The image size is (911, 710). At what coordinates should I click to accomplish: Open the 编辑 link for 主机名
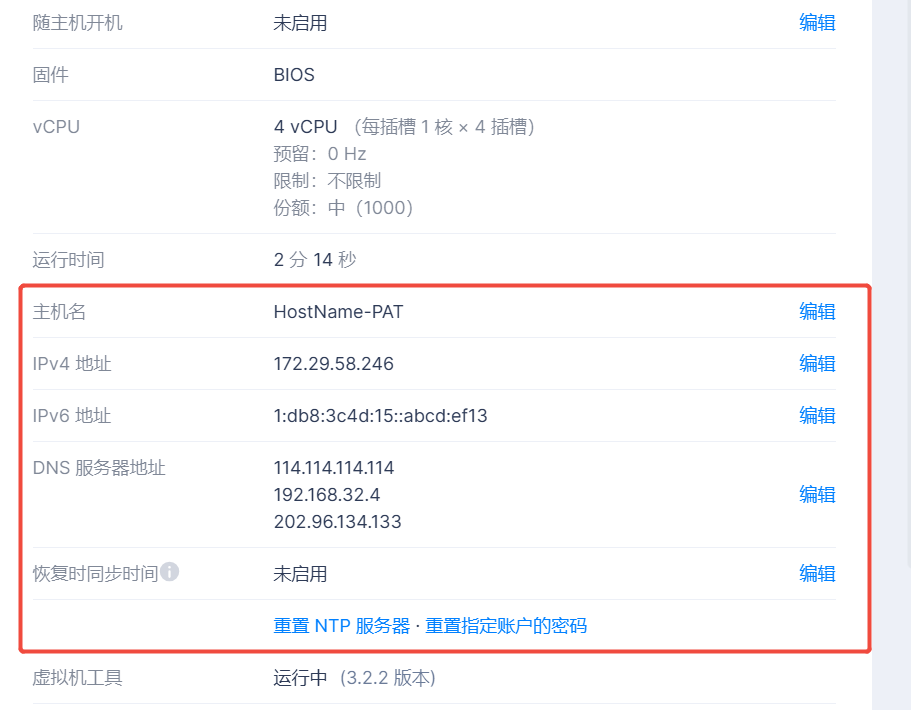pyautogui.click(x=817, y=311)
